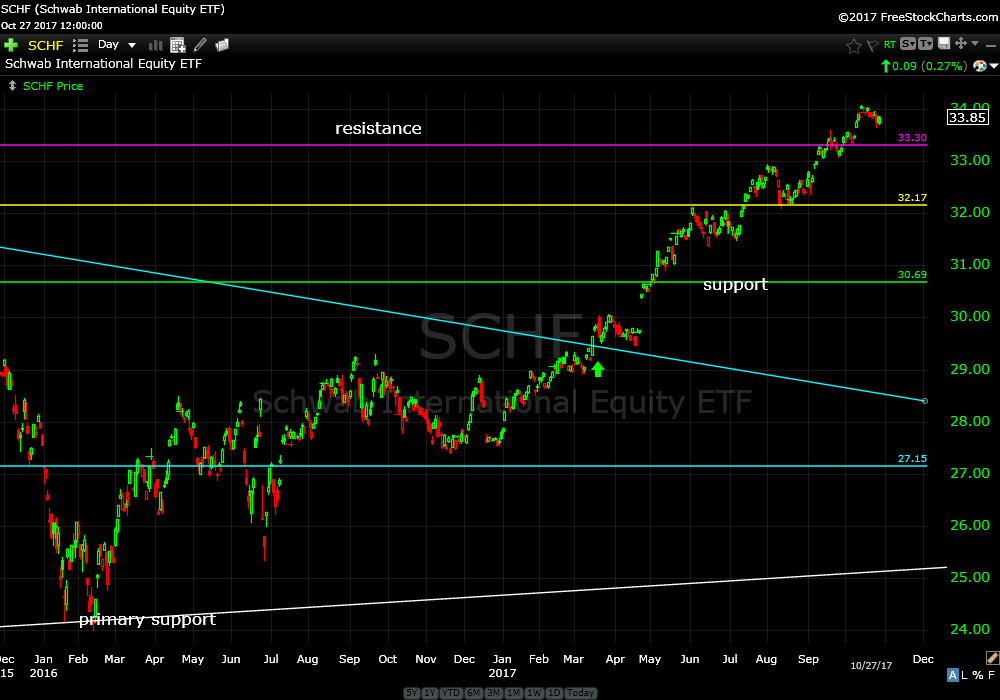Click the Today button
Screen dimensions: 1000x700
(x=580, y=693)
